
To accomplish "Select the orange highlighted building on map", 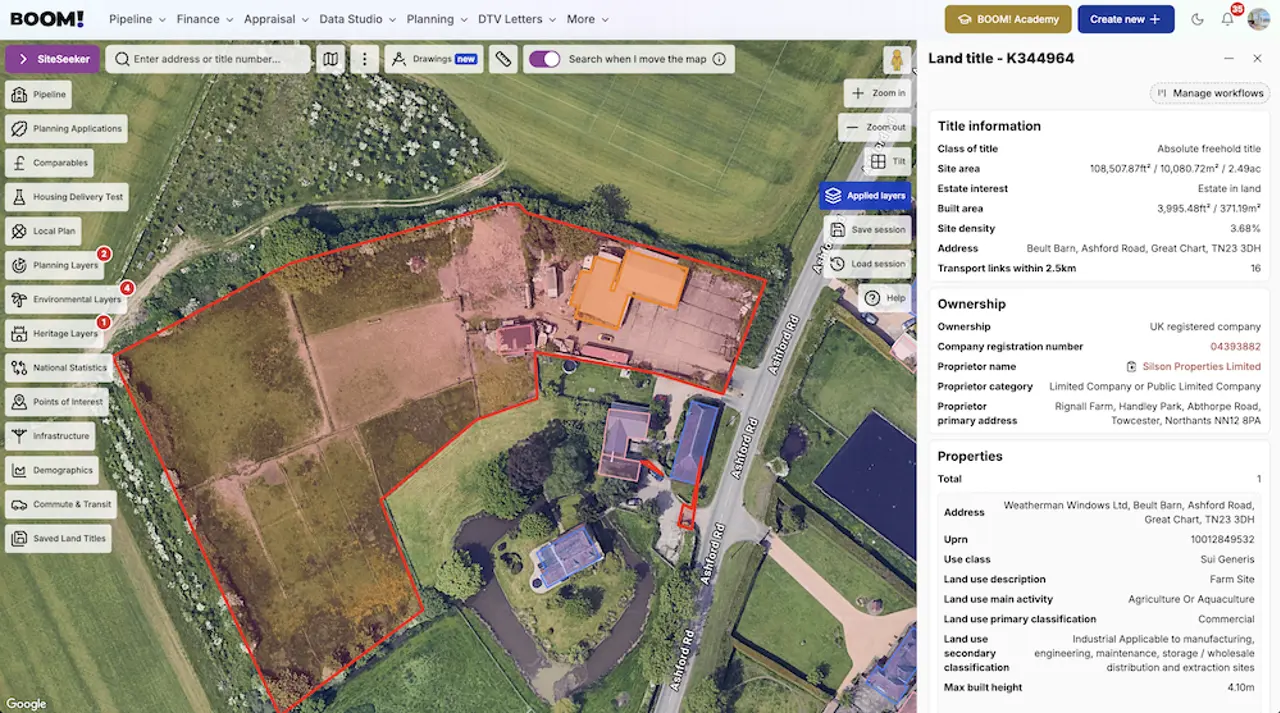I will pos(628,286).
